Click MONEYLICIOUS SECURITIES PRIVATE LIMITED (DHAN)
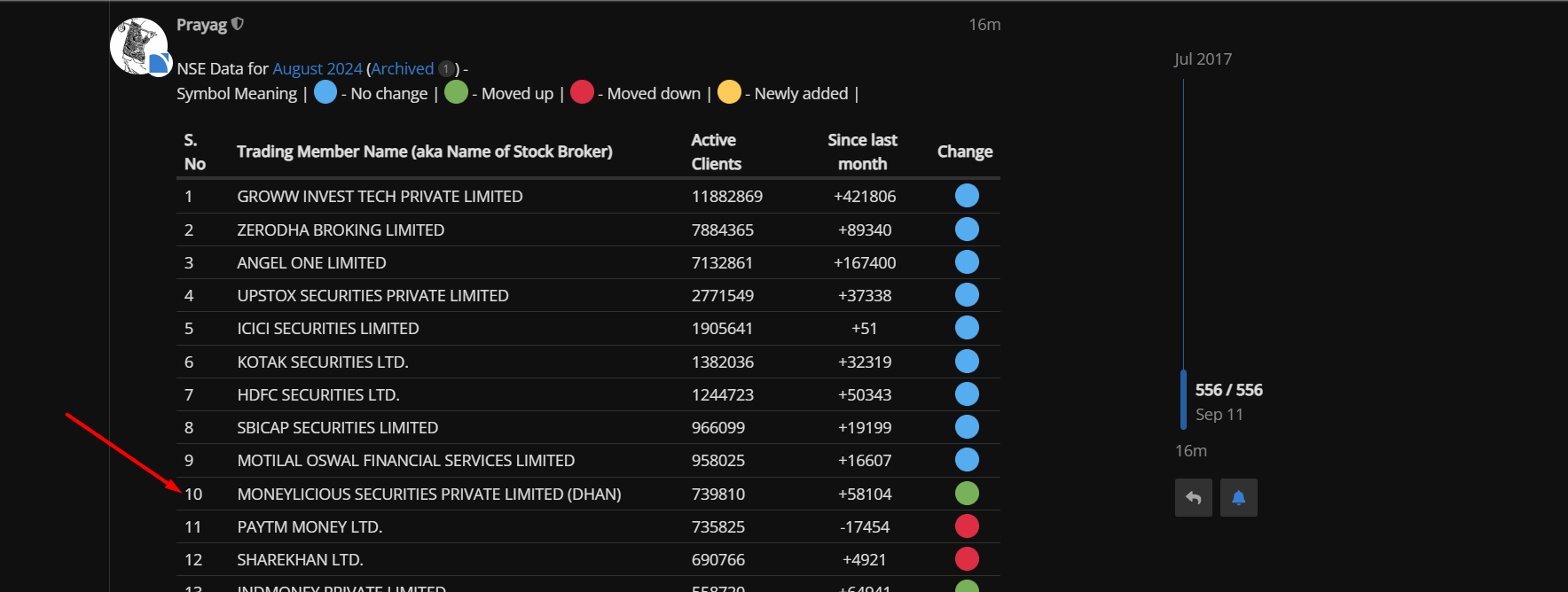This screenshot has width=1568, height=592. [429, 495]
